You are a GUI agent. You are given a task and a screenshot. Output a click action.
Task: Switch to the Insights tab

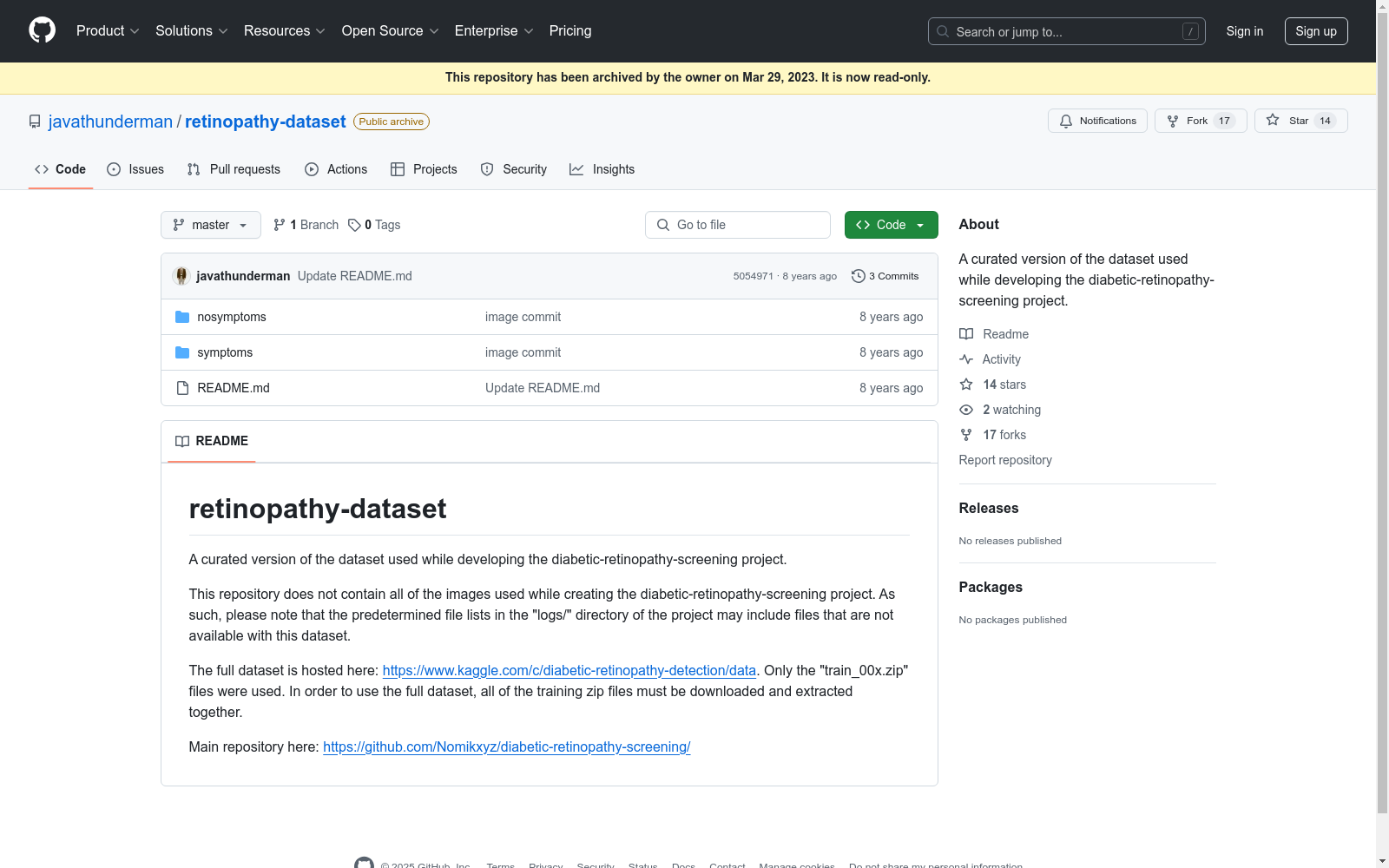[602, 169]
